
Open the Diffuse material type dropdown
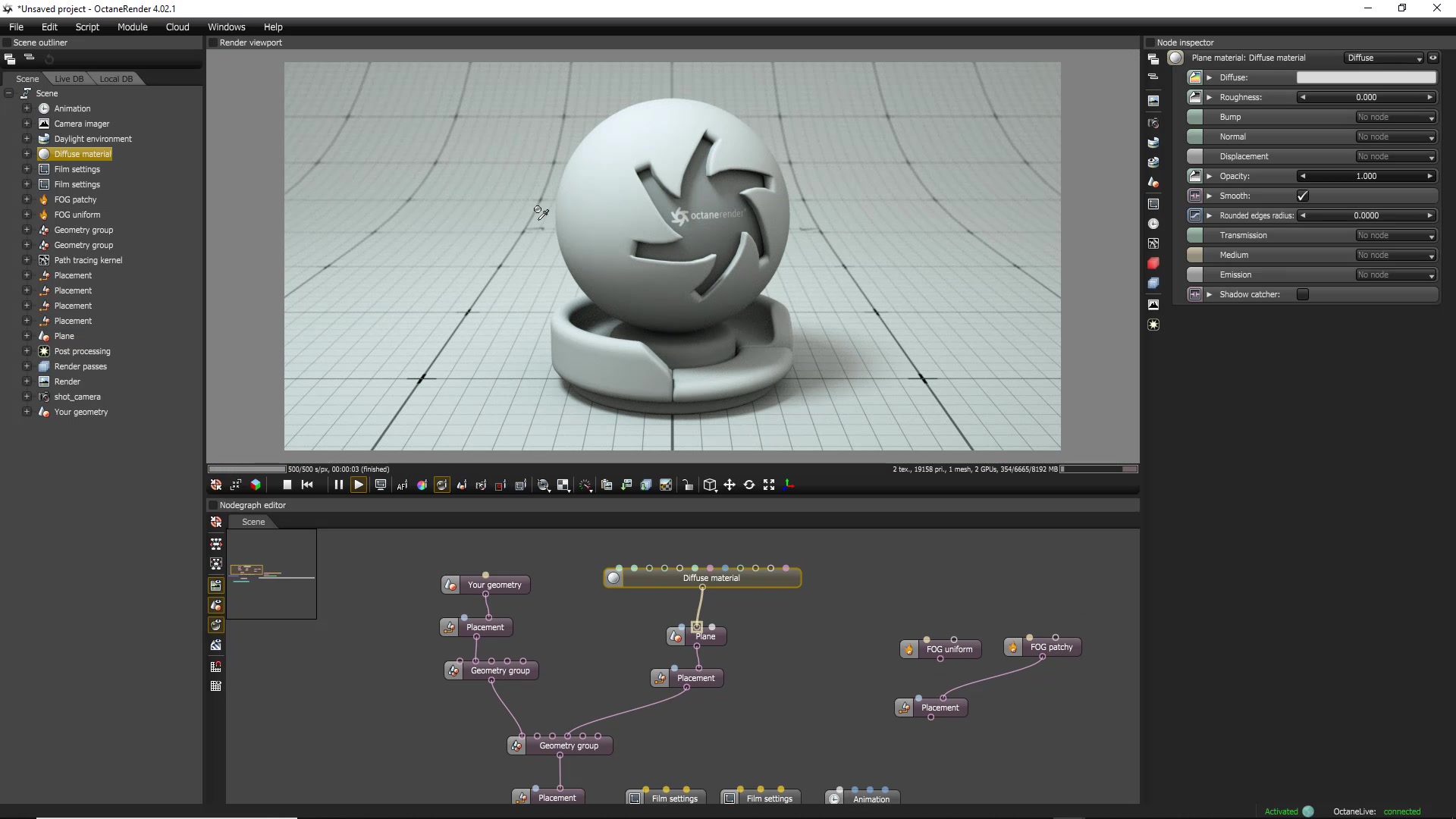(x=1385, y=58)
